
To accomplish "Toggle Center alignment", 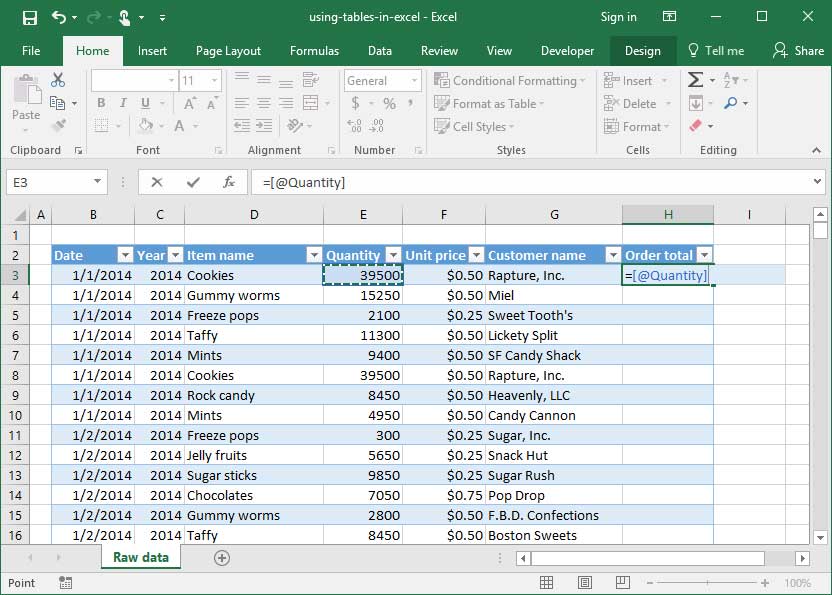I will (x=264, y=103).
